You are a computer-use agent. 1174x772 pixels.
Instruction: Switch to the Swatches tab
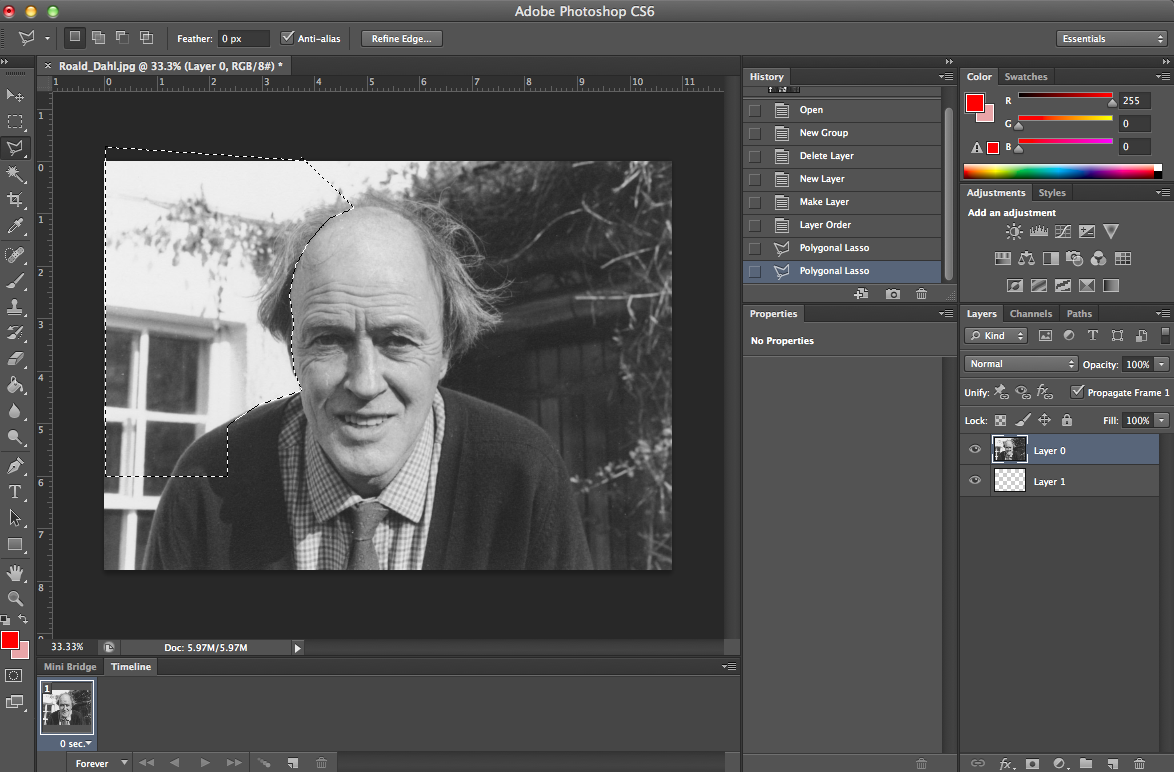click(x=1025, y=77)
